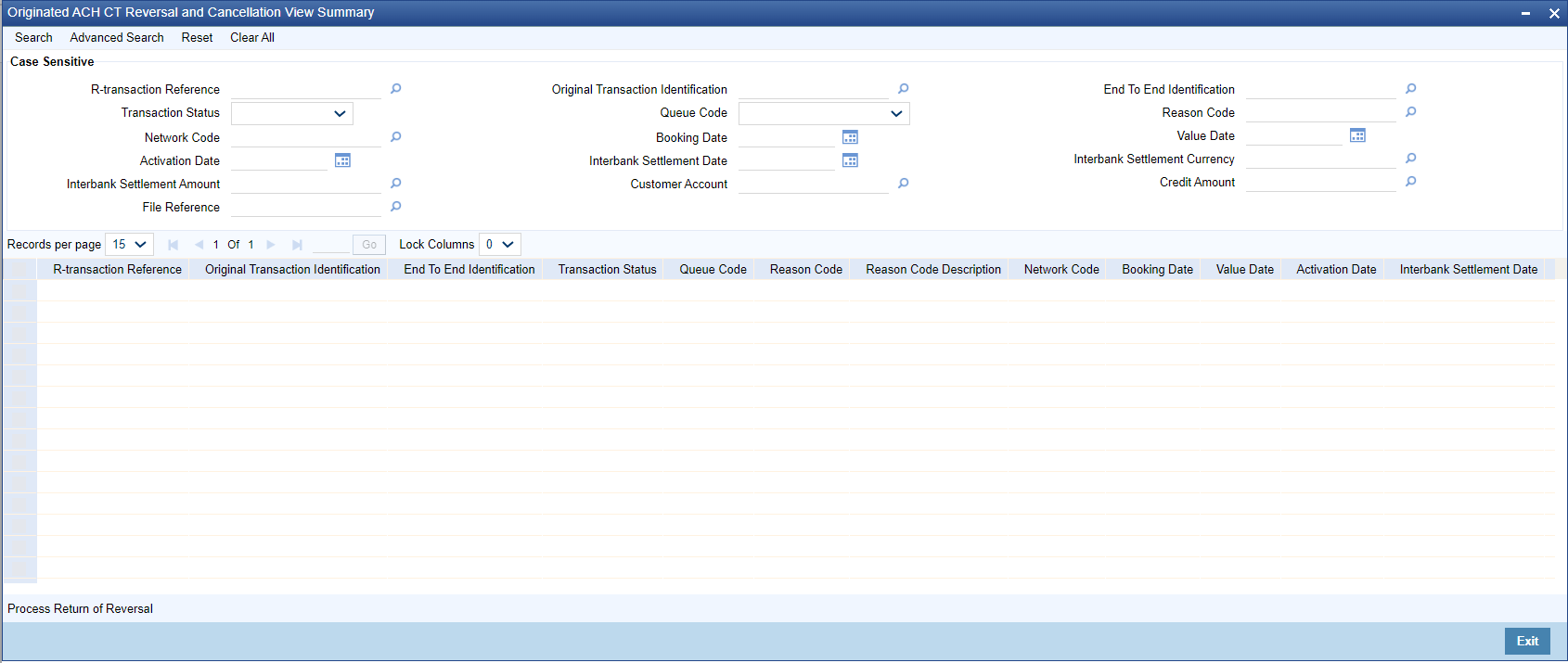Open lookup for Original Transaction Identification
Screen dimensions: 1568x663
[904, 89]
